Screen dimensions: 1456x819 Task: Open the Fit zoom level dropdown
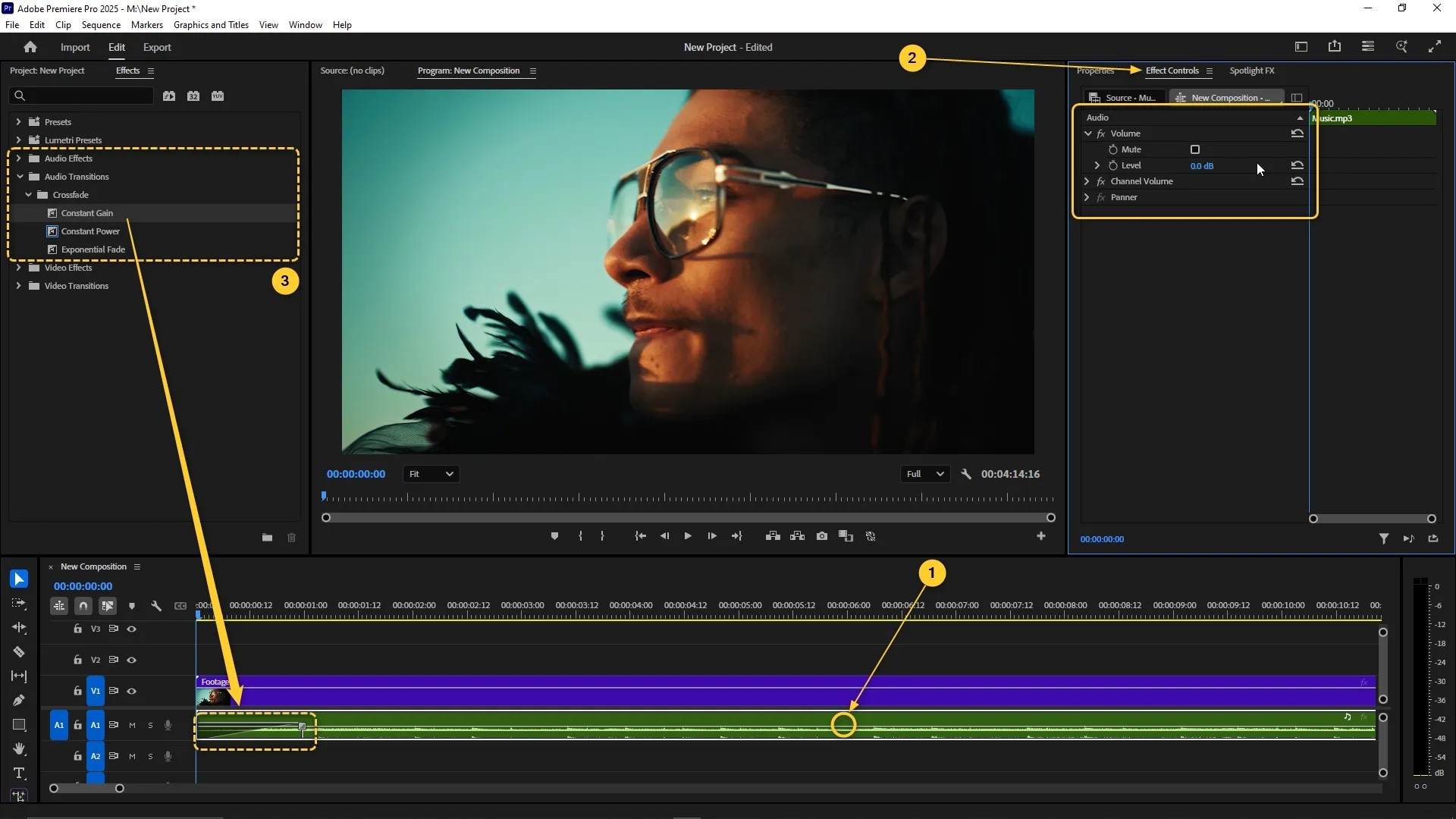point(431,474)
